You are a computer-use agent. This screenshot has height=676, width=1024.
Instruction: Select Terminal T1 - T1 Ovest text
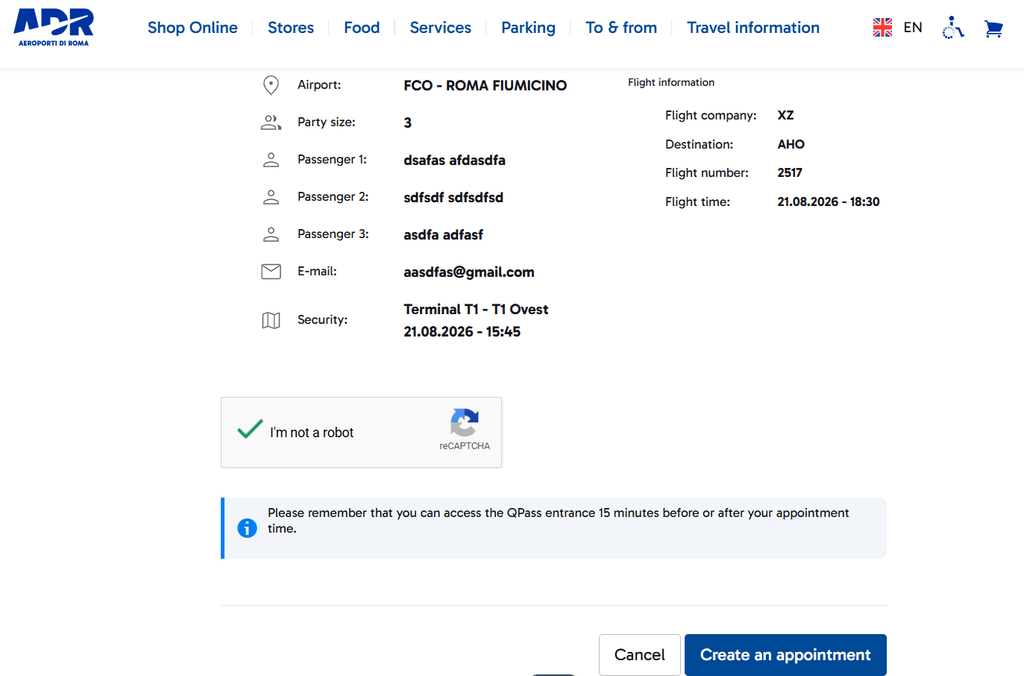pos(476,310)
